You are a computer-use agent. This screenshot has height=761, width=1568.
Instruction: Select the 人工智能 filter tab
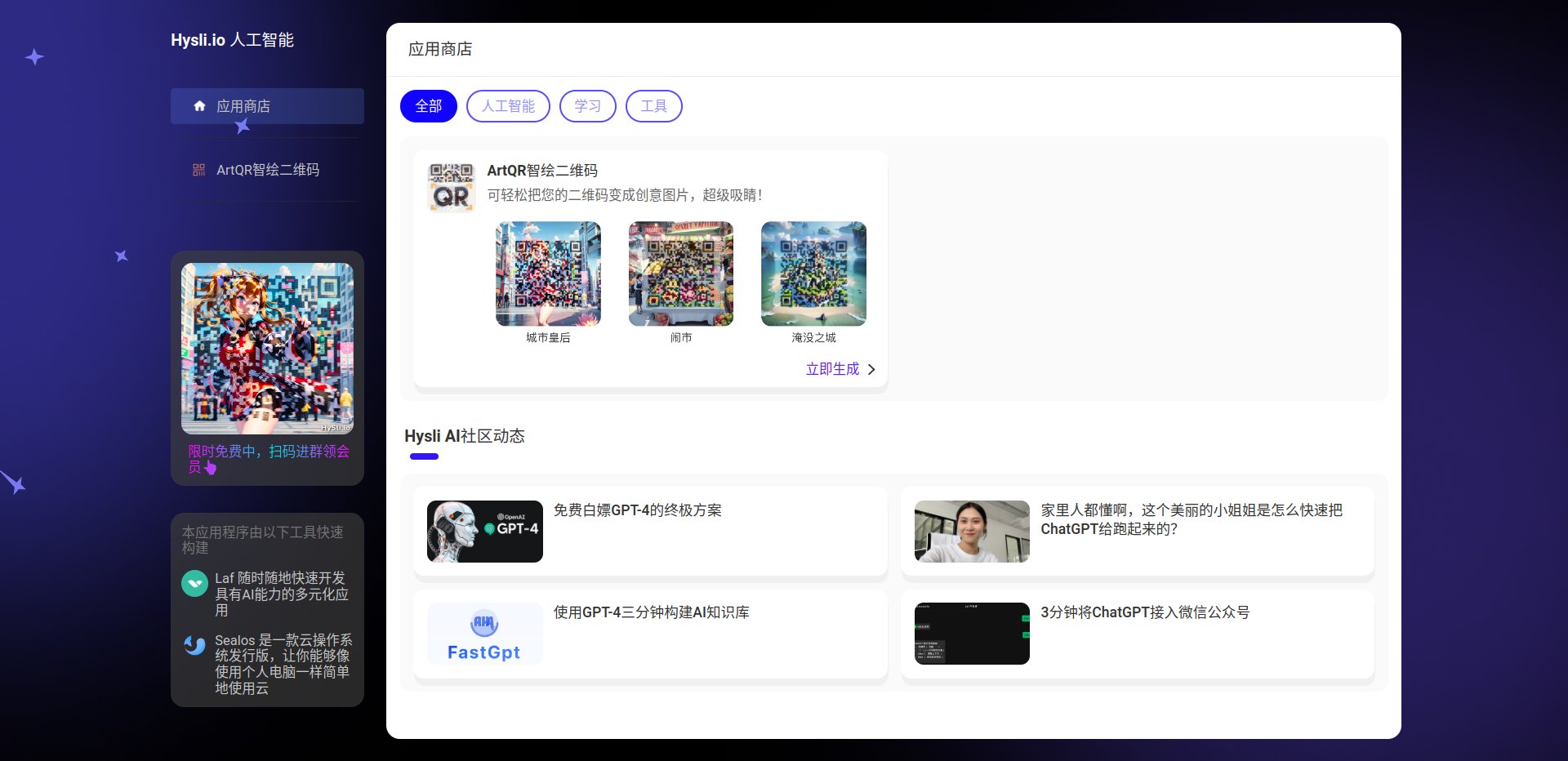click(x=508, y=106)
